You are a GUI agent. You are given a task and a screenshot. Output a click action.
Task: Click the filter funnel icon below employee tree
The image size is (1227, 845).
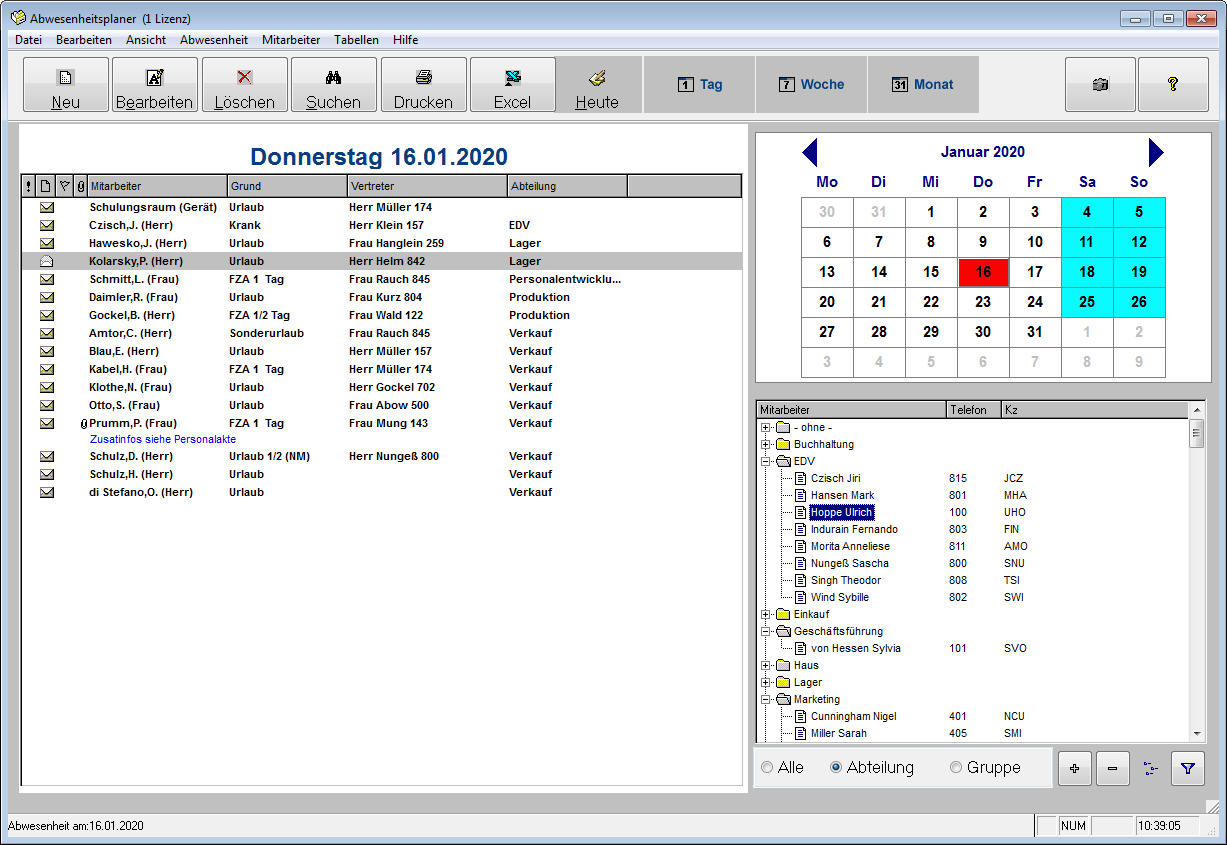1188,768
